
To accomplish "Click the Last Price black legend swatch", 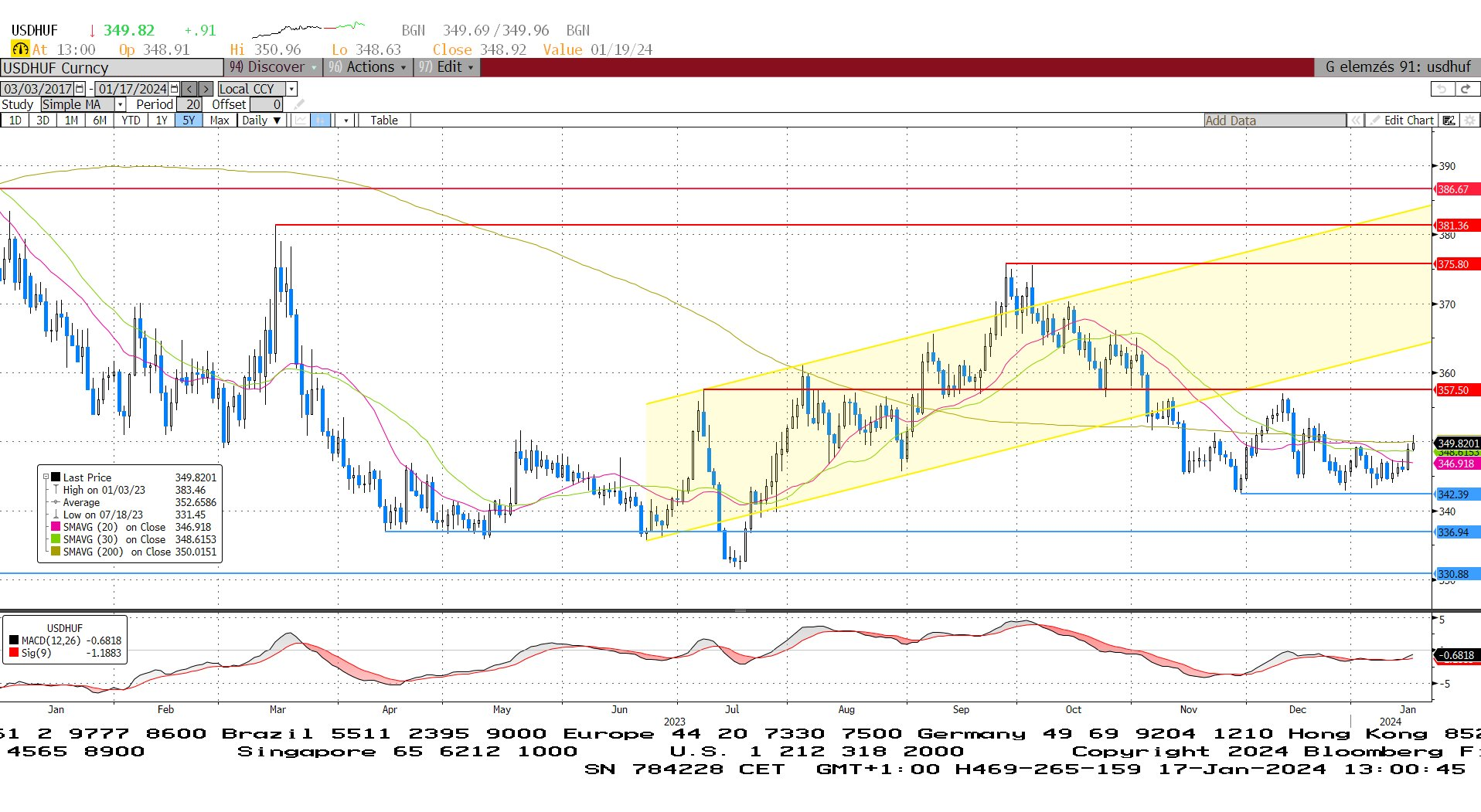I will [56, 477].
